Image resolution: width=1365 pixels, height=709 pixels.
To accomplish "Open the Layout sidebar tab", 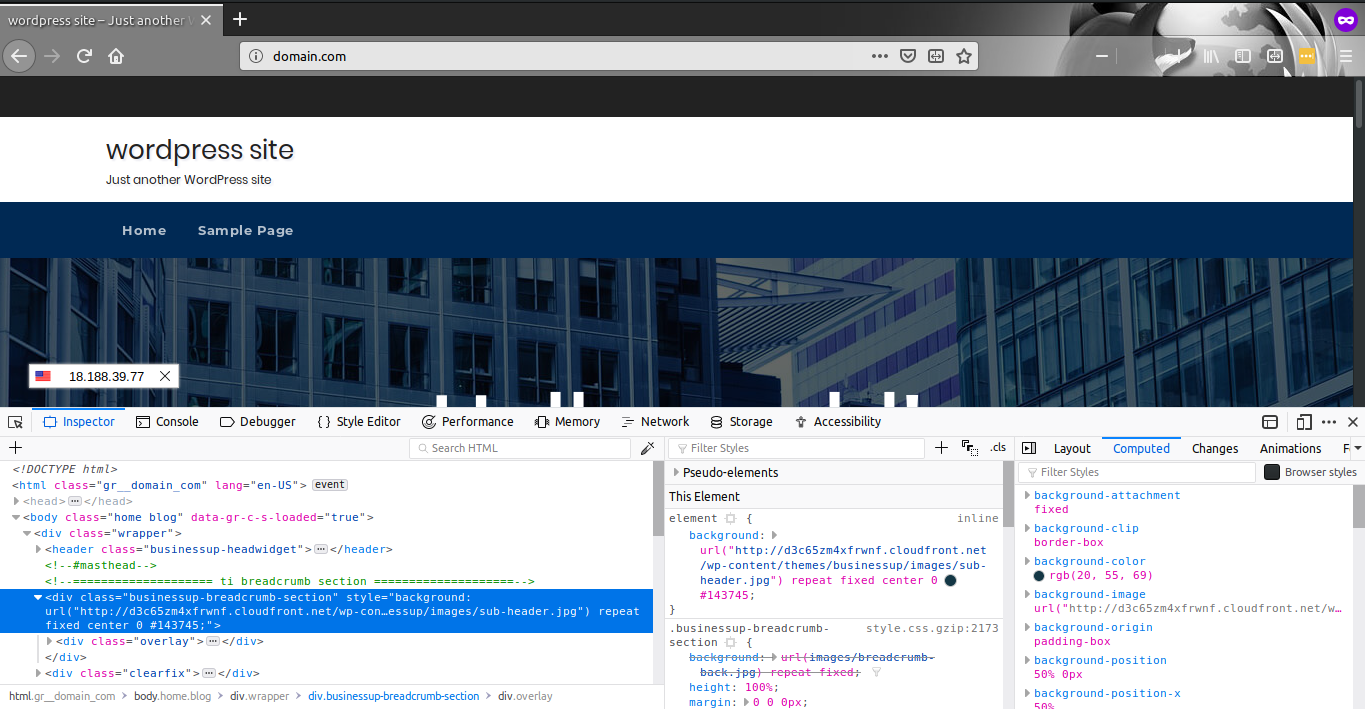I will (1072, 449).
